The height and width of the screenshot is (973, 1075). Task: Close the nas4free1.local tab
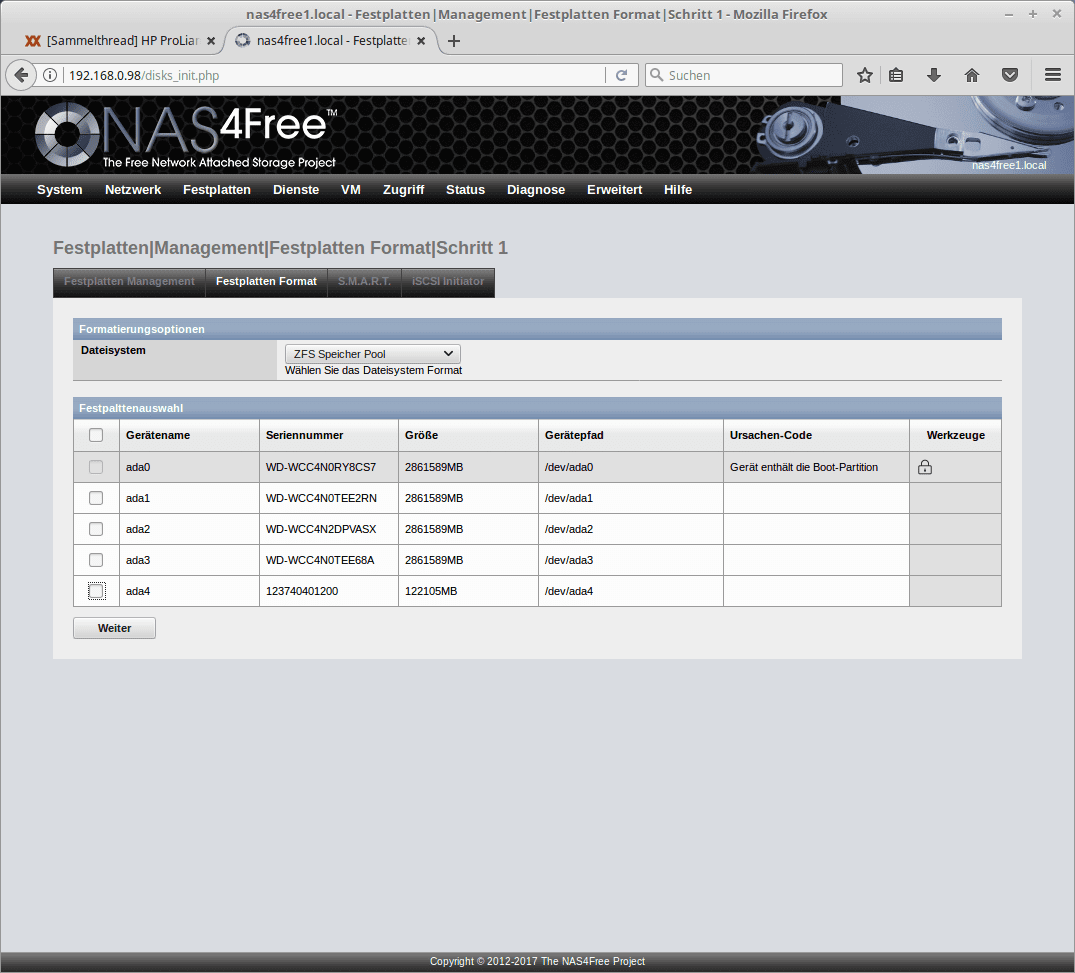[x=421, y=41]
